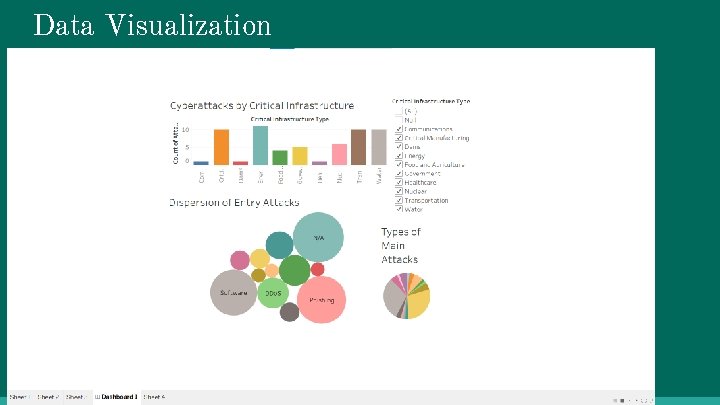Click the 'Data Visualization' slide title
Image resolution: width=720 pixels, height=405 pixels.
(x=152, y=25)
